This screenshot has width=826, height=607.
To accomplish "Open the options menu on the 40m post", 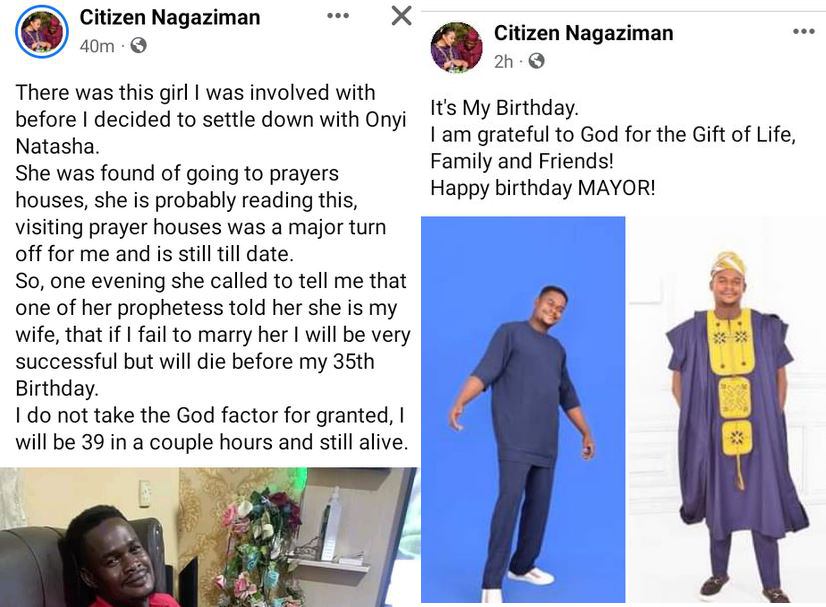I will [338, 16].
